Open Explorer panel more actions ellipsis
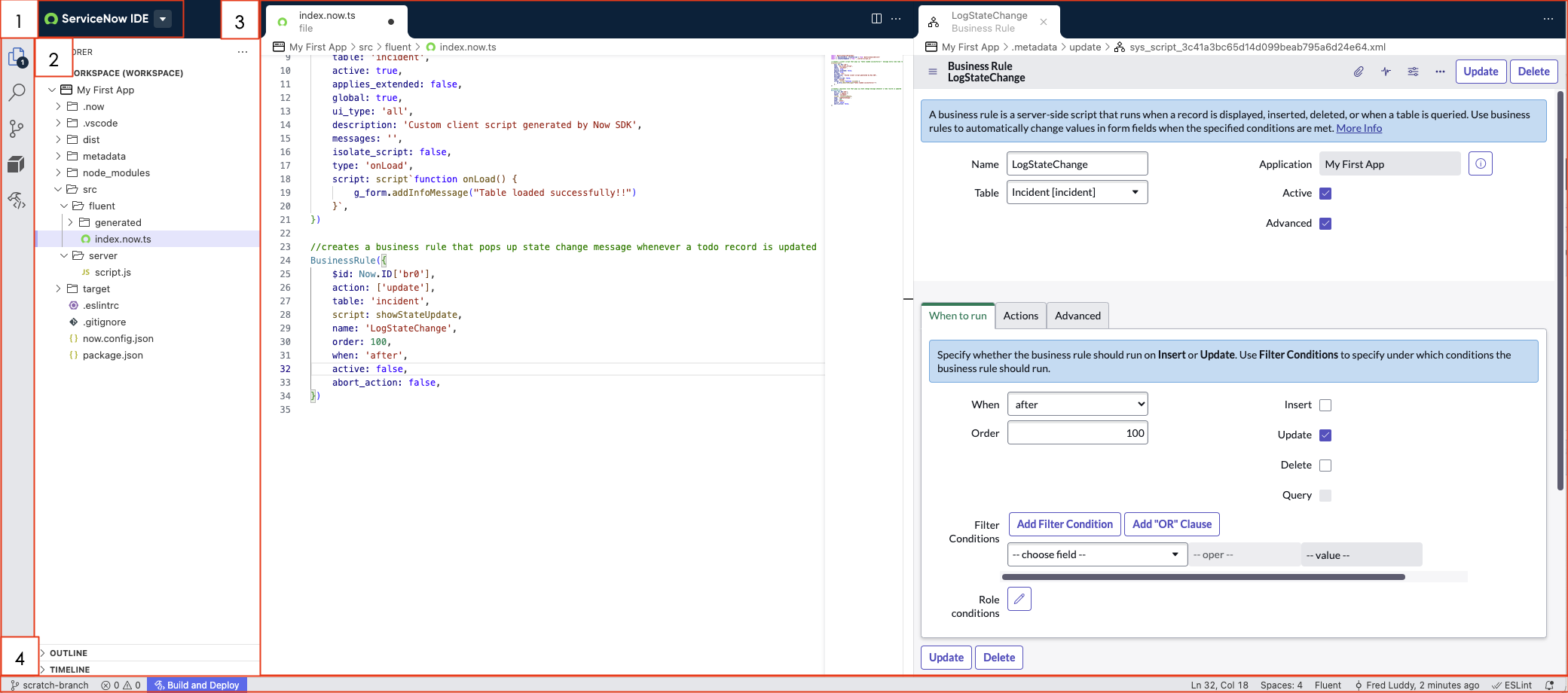Screen dimensions: 1568x693 [242, 52]
